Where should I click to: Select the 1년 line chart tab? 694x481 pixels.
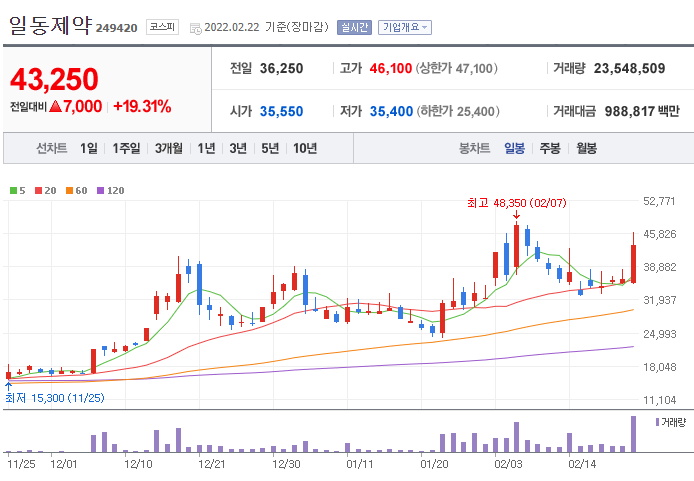point(206,148)
